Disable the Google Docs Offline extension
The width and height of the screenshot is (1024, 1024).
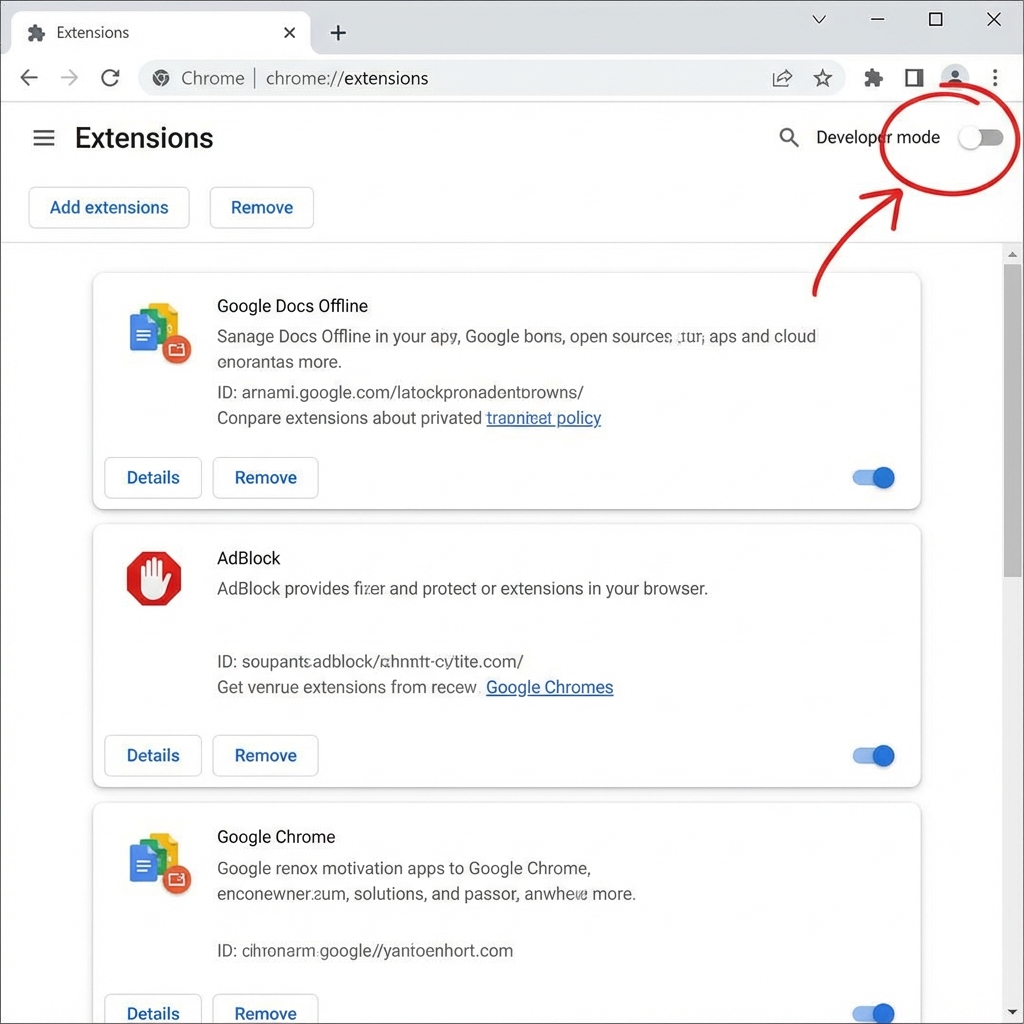(872, 478)
